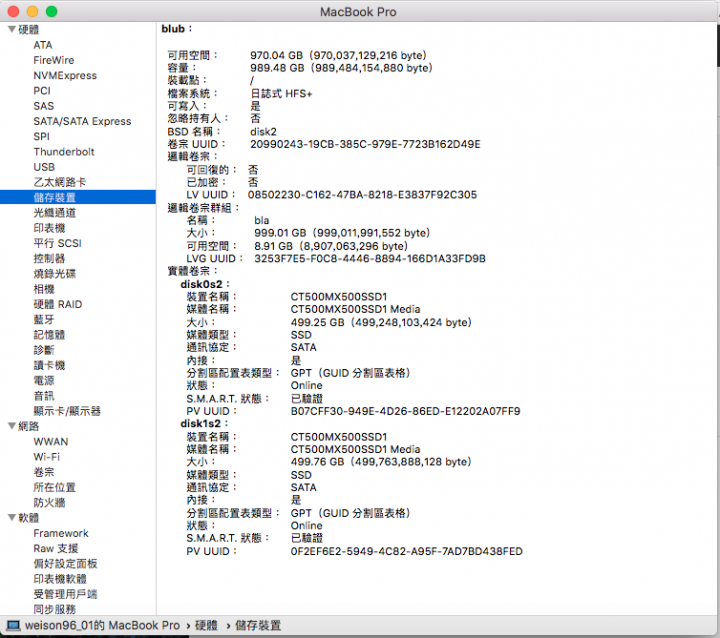Screen dimensions: 720x638
Task: Select Raw 支援 entry
Action: 56,548
